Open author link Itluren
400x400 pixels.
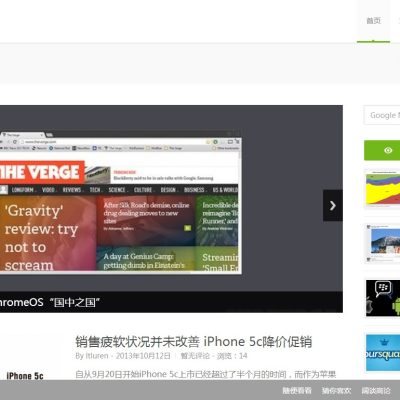97,356
